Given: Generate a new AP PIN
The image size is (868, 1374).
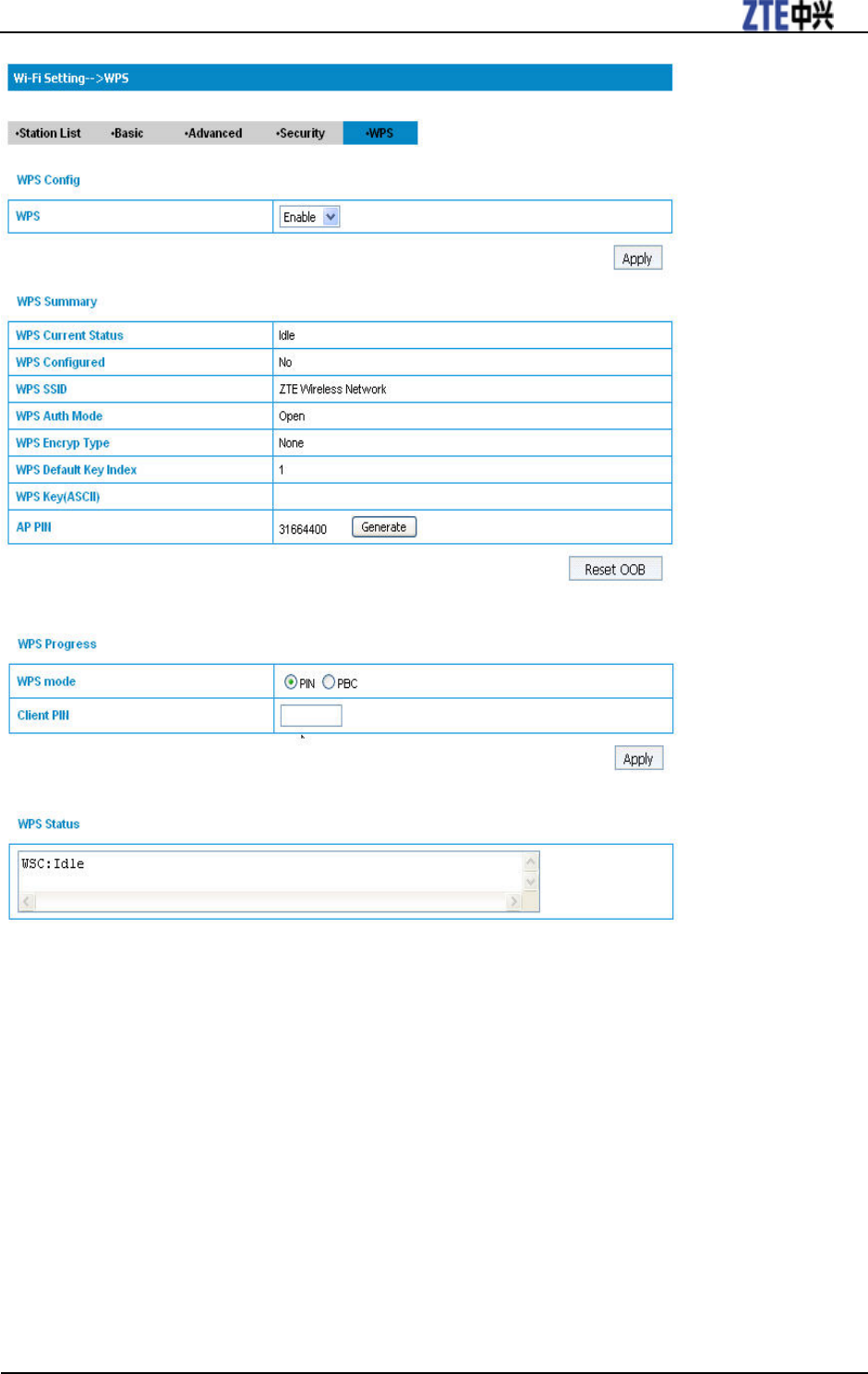Looking at the screenshot, I should 384,527.
